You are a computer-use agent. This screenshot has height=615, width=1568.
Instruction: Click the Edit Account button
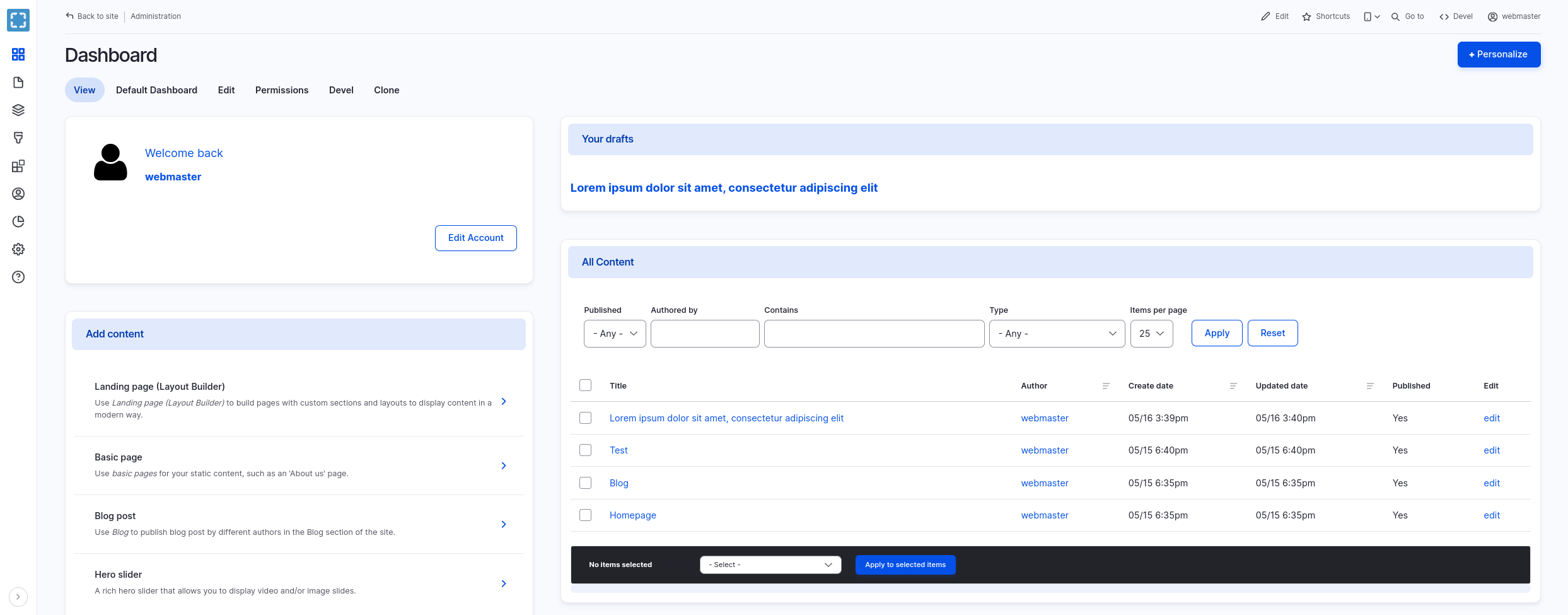pos(475,238)
